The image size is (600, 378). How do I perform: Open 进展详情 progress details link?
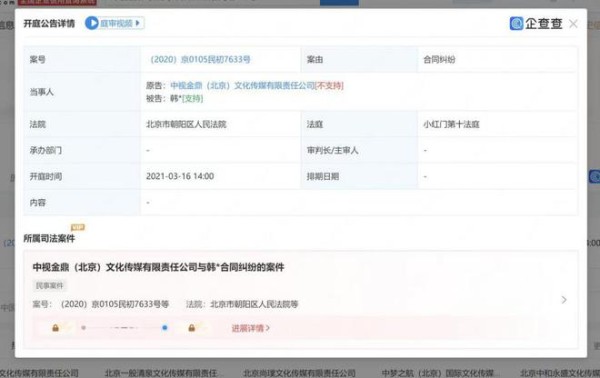point(251,328)
